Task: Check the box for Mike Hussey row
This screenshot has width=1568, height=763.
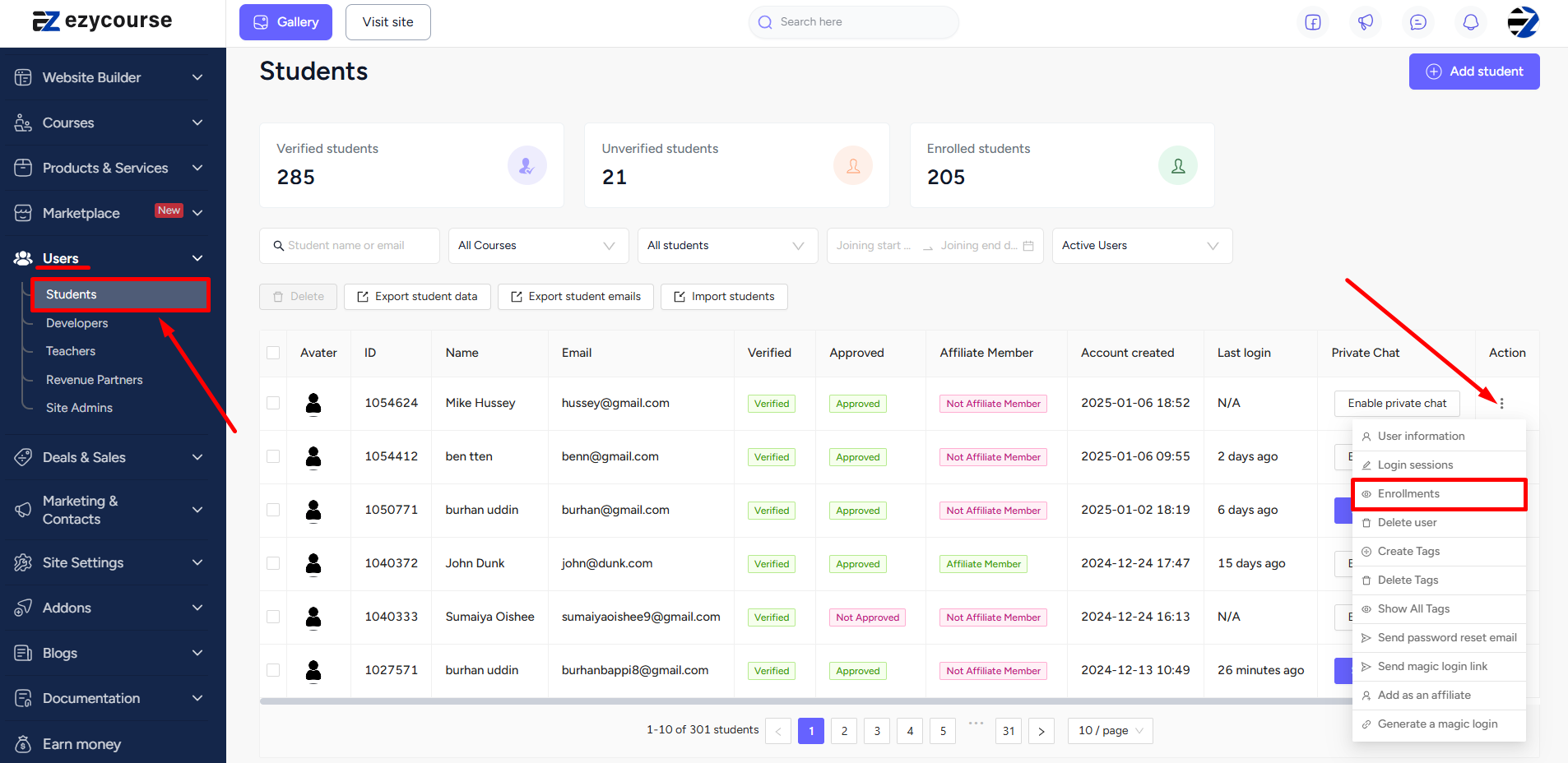Action: click(273, 403)
